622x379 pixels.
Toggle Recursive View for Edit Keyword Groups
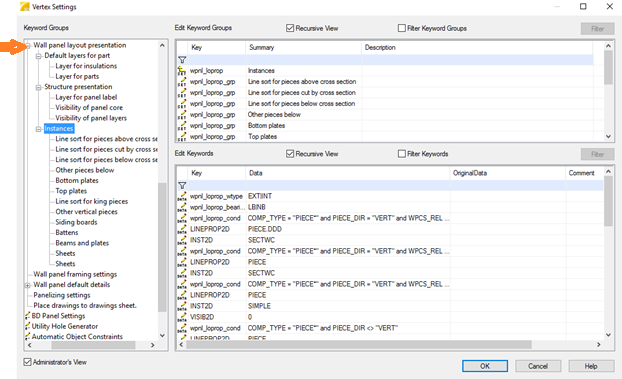290,28
